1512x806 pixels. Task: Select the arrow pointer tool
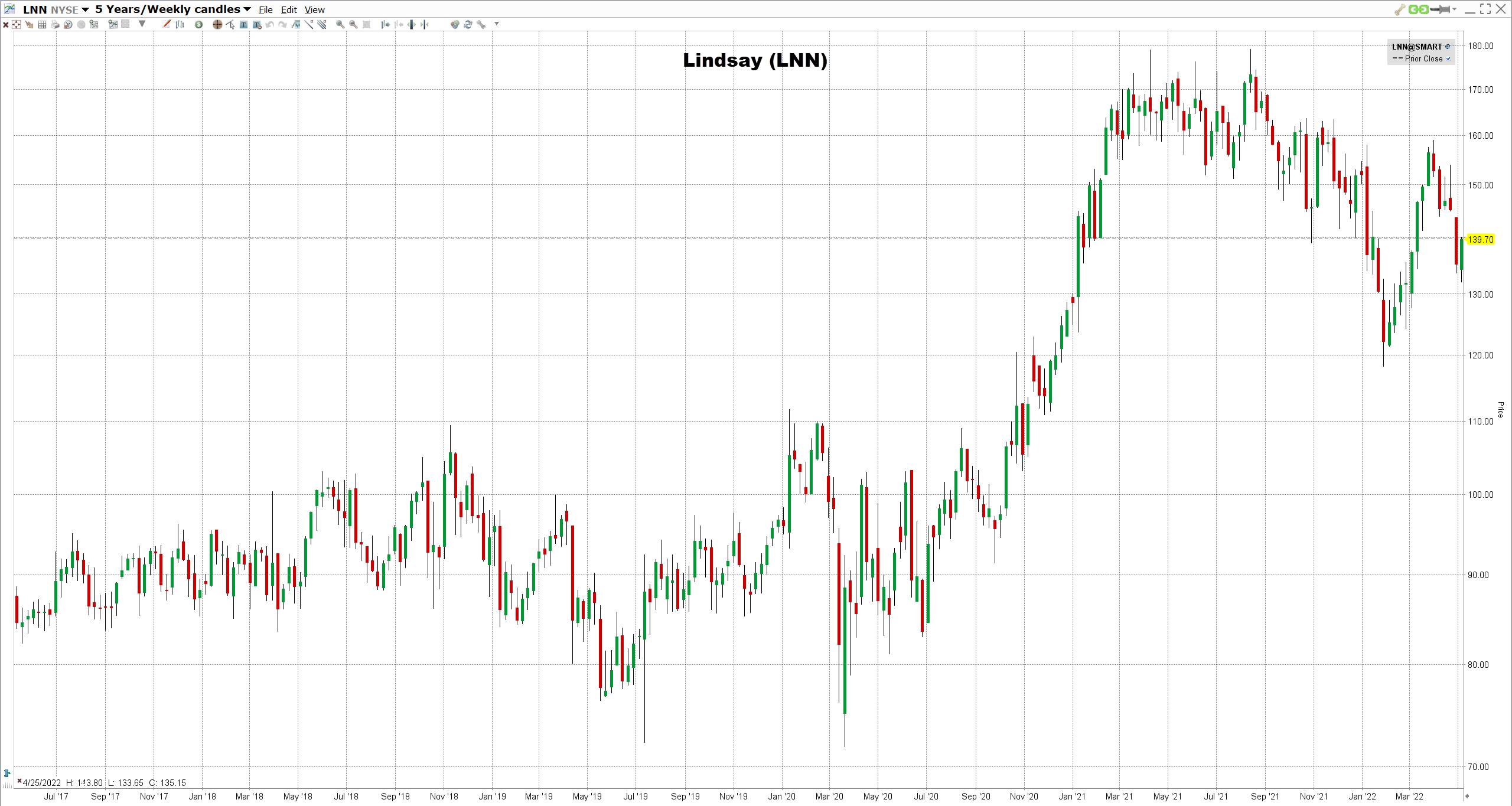230,24
